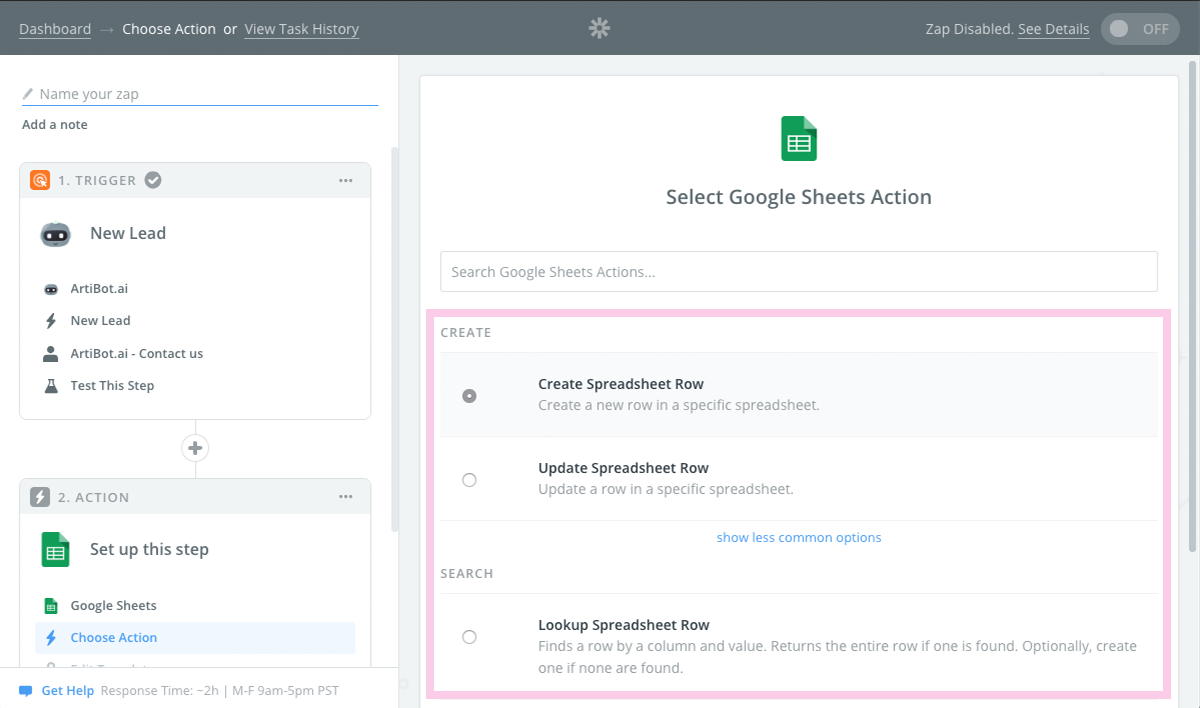Click the Set up this step heading

pyautogui.click(x=149, y=549)
